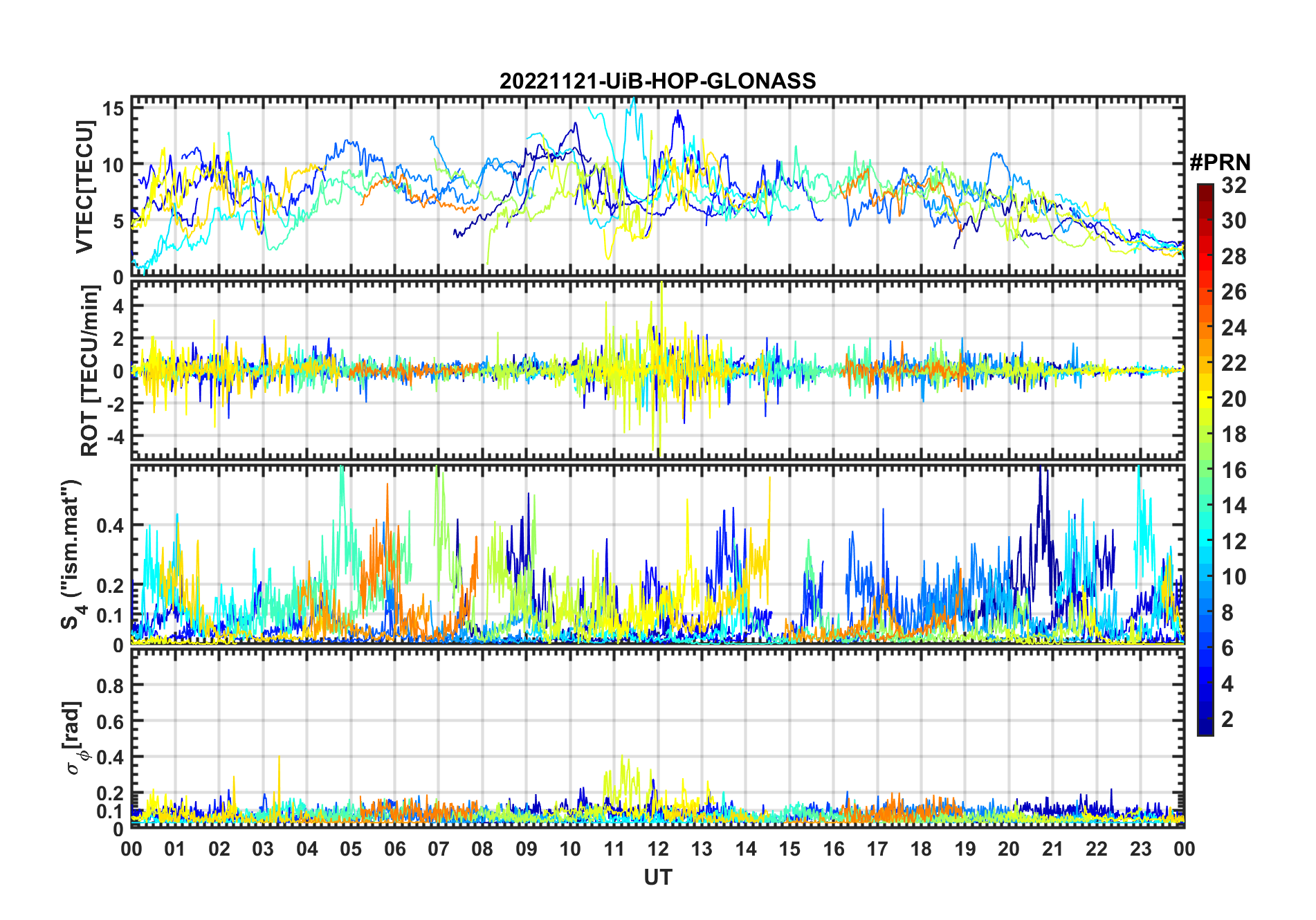This screenshot has height=920, width=1316.
Task: Click x-axis tick label 13
Action: coord(702,849)
